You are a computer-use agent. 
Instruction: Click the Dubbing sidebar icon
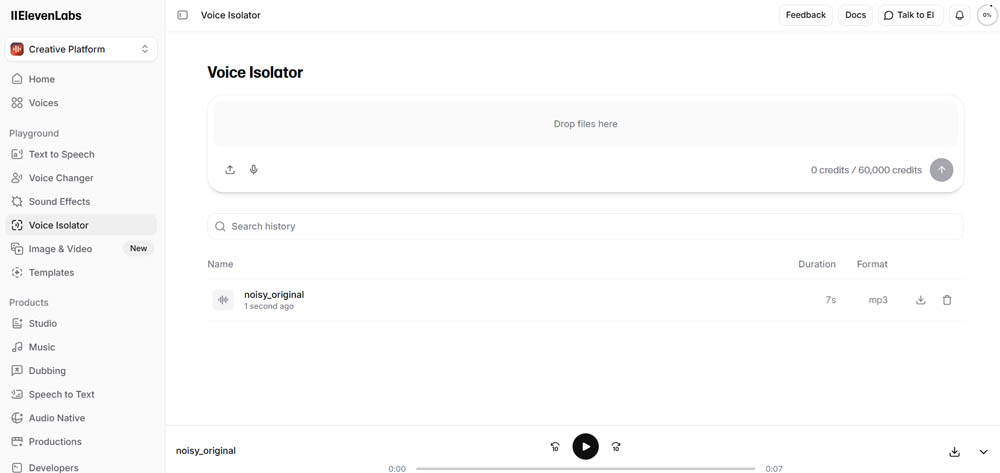click(17, 370)
